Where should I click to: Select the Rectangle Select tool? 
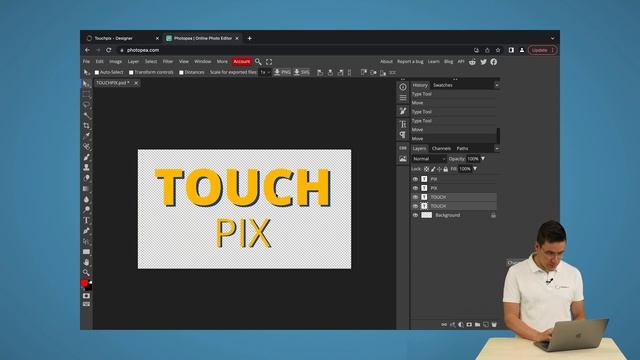[x=86, y=94]
